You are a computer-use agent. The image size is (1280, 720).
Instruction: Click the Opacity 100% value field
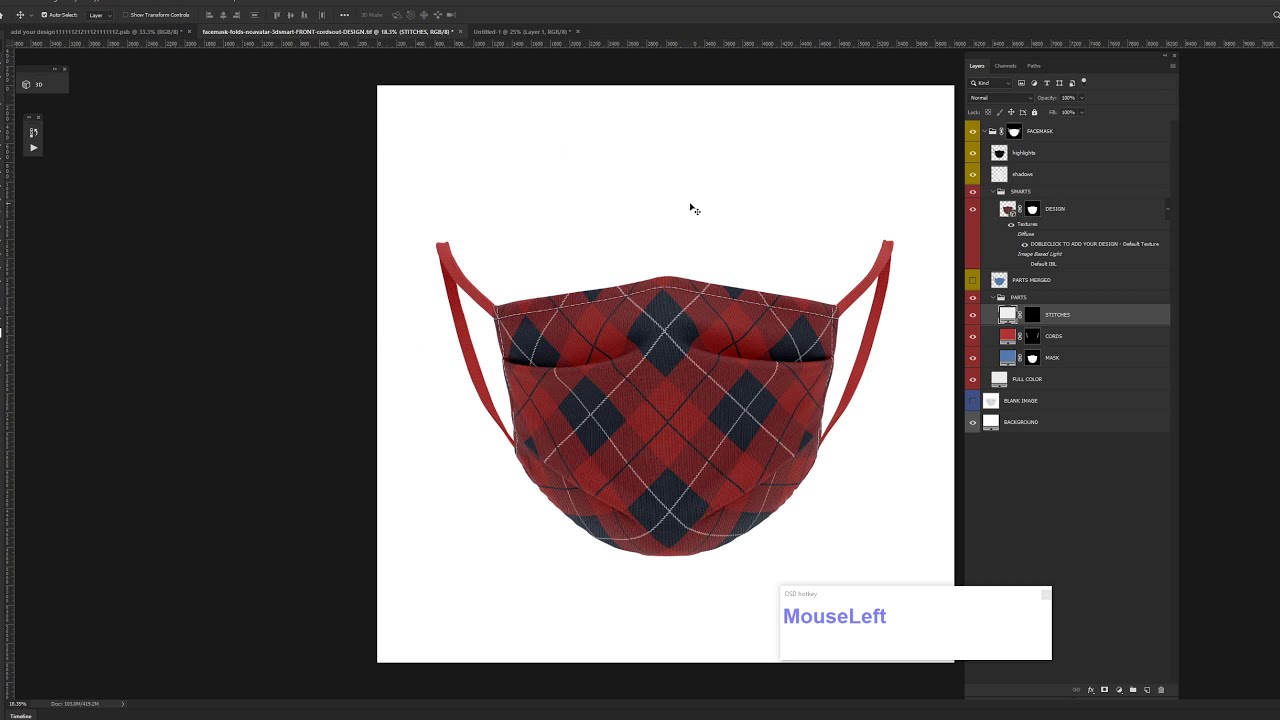click(x=1068, y=98)
